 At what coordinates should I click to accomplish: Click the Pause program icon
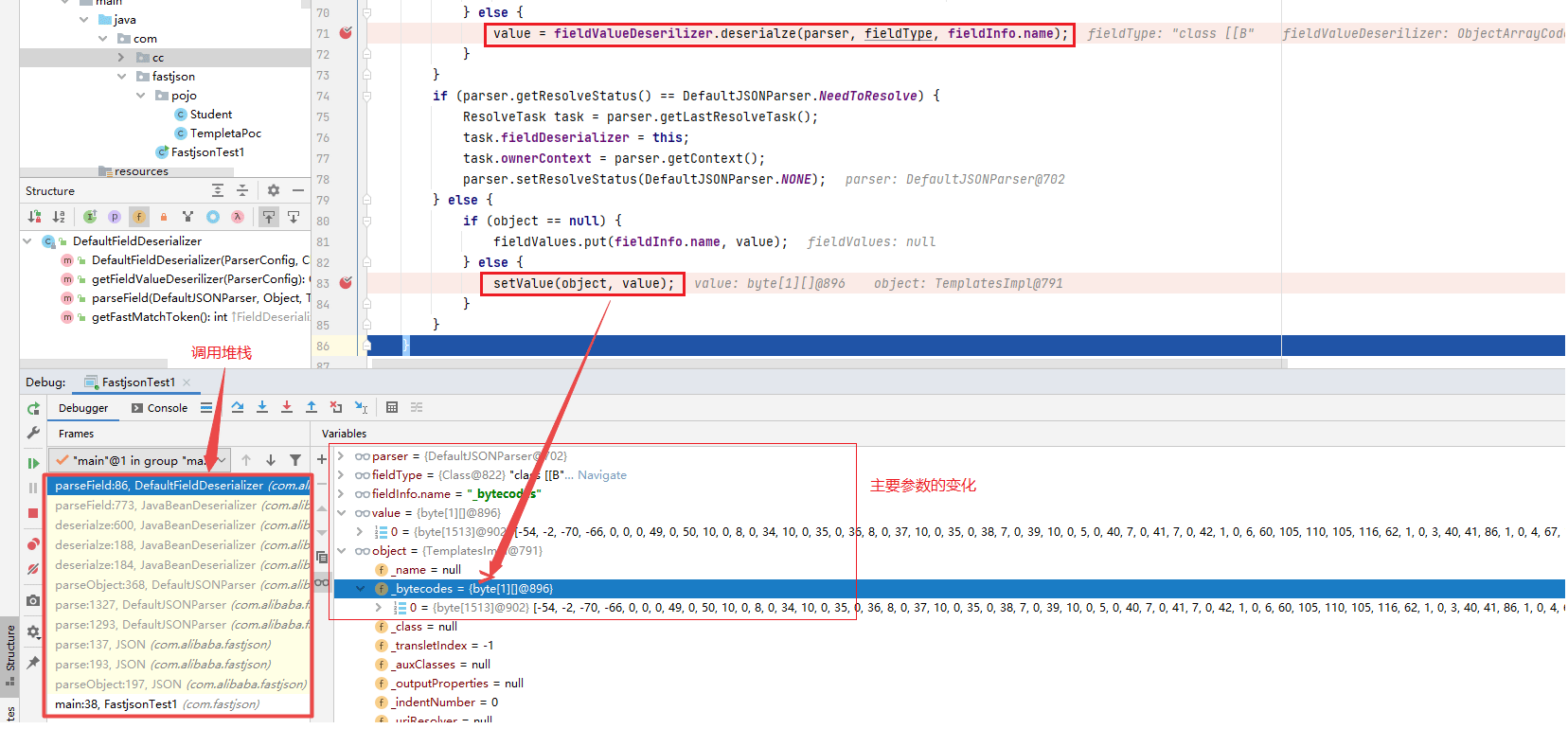tap(33, 489)
